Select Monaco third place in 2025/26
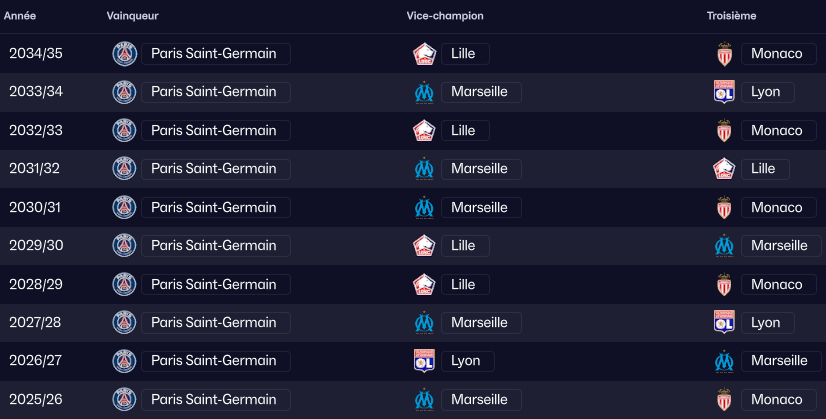The image size is (826, 419). pos(776,400)
